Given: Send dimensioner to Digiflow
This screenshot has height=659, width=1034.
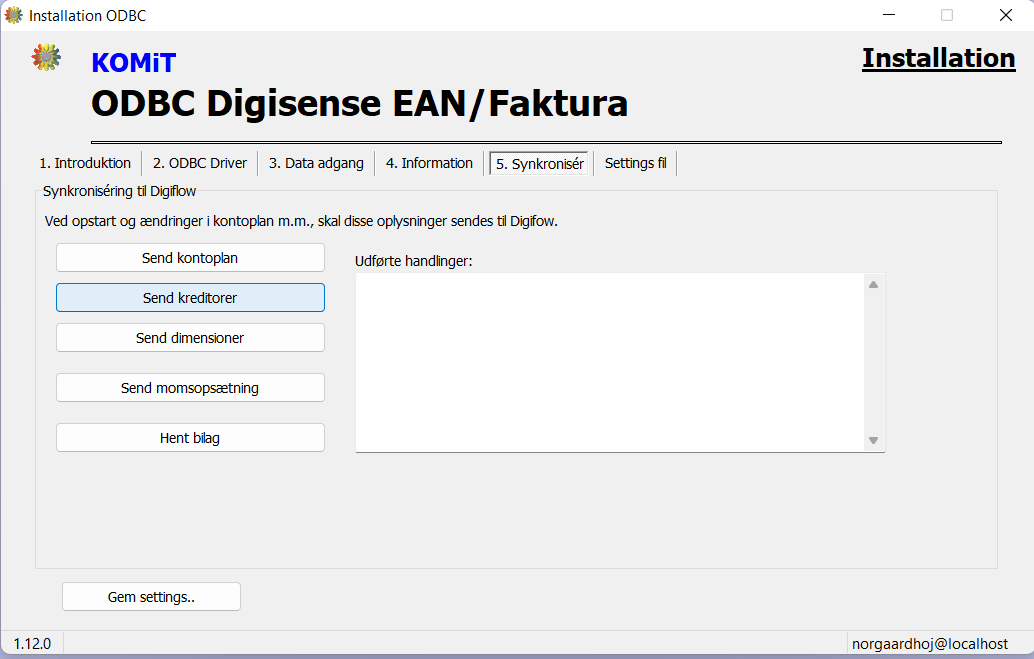Looking at the screenshot, I should coord(190,338).
